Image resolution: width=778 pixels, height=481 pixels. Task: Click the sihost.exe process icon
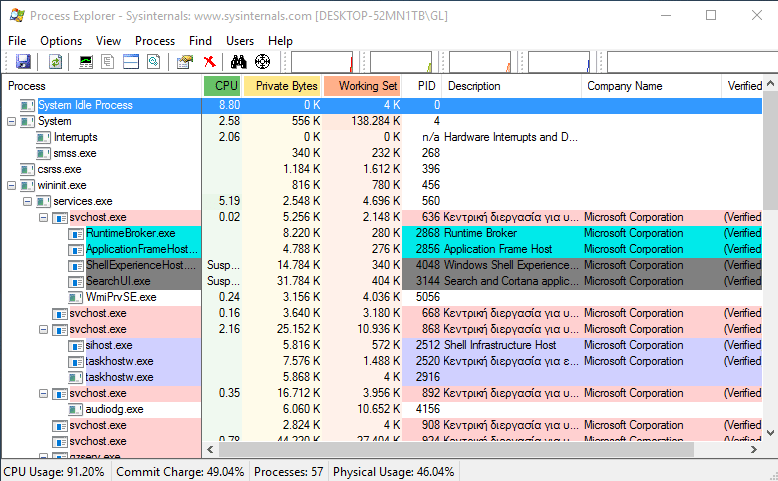(76, 345)
